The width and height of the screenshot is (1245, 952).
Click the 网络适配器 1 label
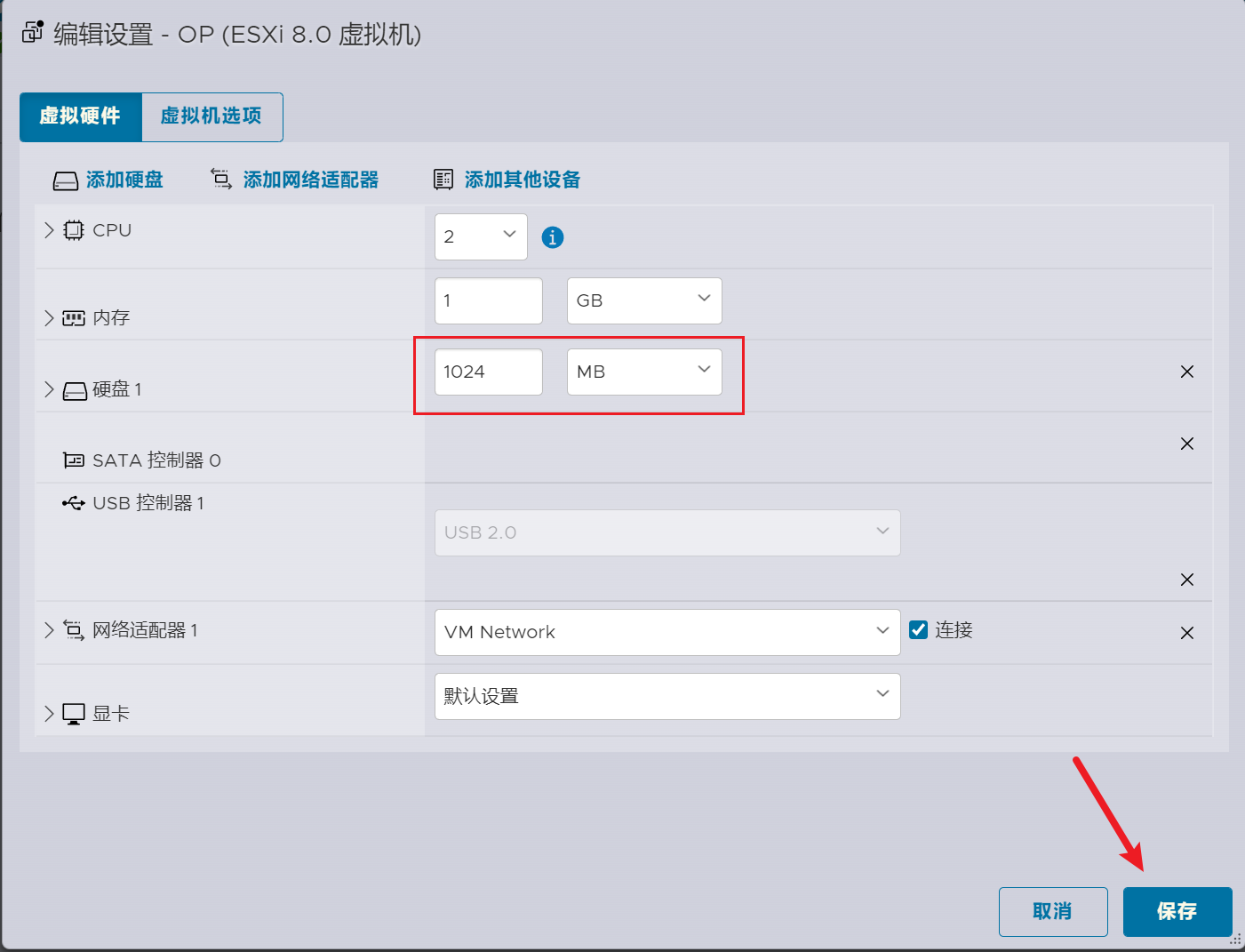[145, 630]
